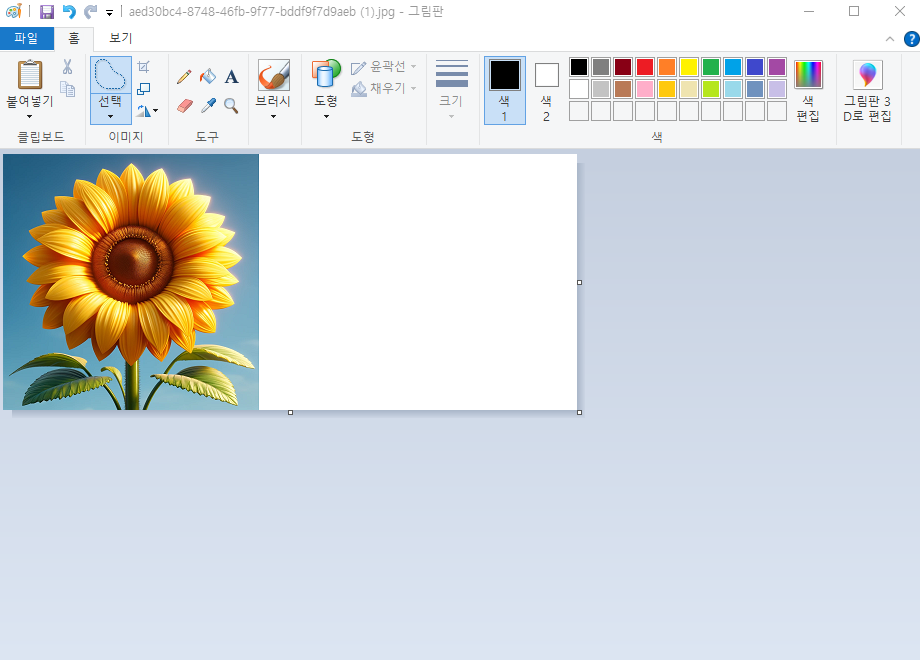
Task: Select the Text tool
Action: 232,76
